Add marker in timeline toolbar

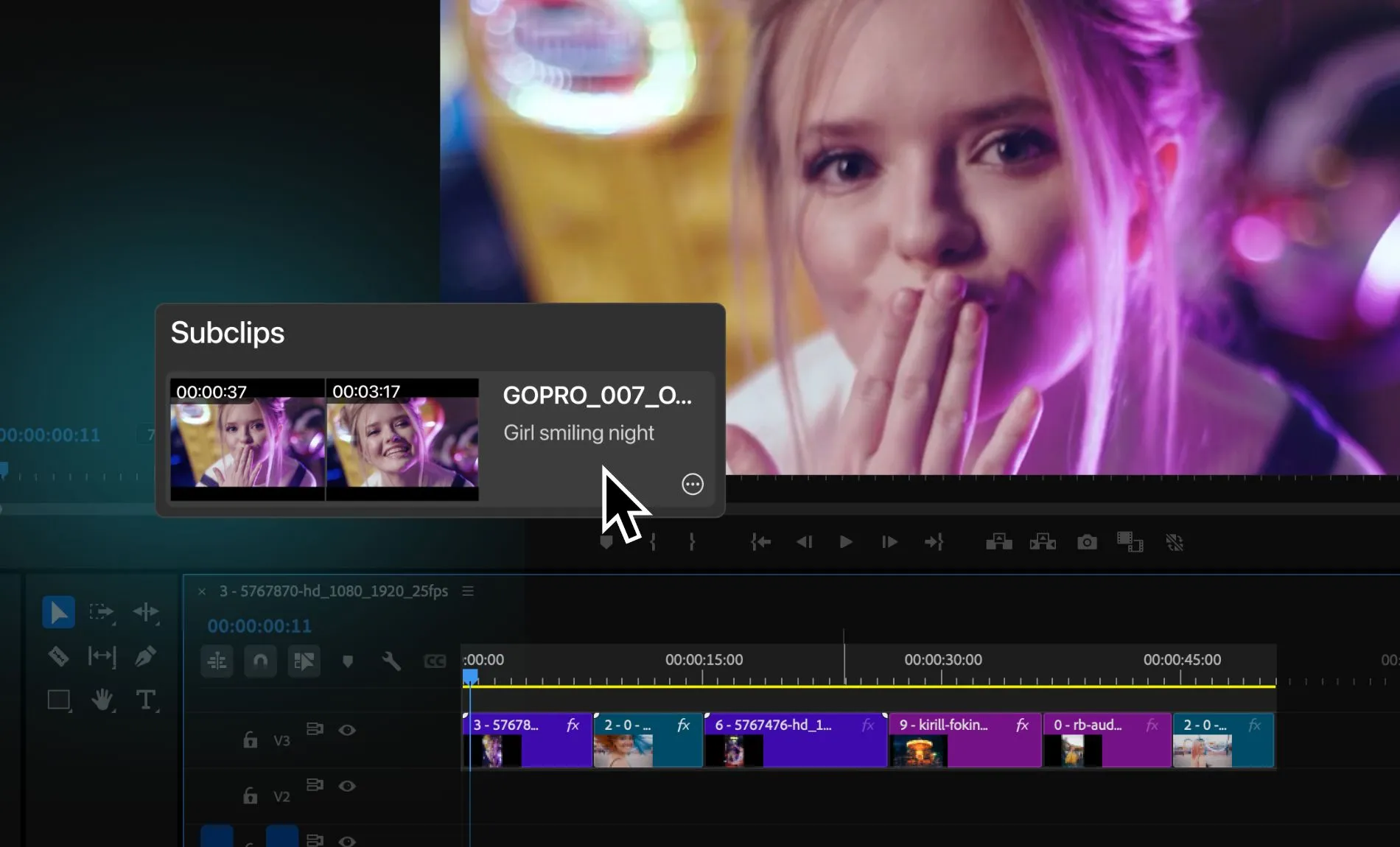click(x=348, y=661)
